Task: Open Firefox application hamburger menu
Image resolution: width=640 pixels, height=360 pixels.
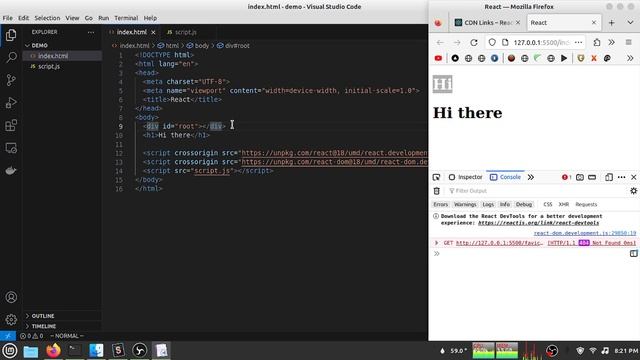Action: pyautogui.click(x=629, y=42)
